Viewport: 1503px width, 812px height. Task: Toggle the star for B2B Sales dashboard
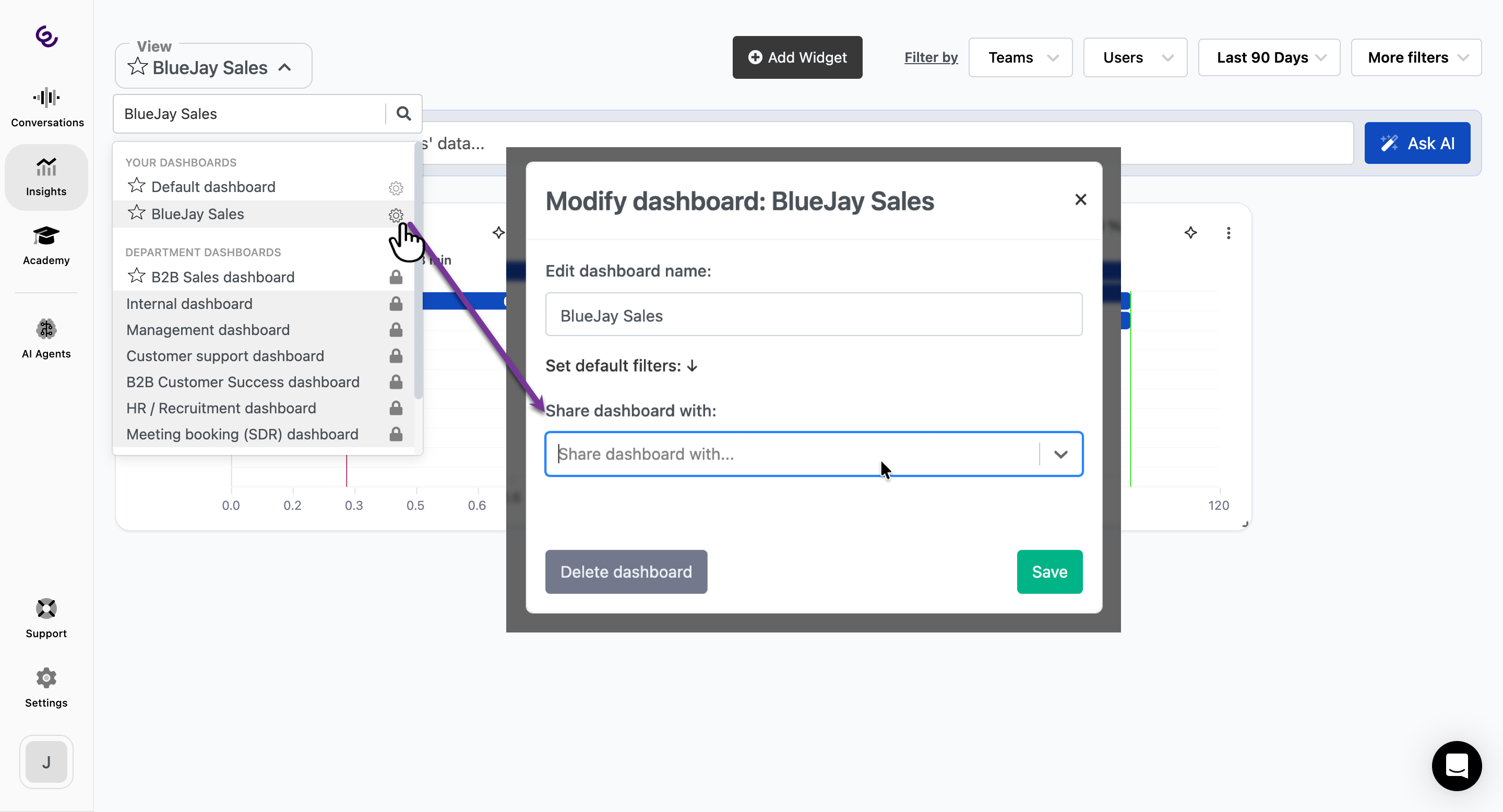(x=137, y=276)
